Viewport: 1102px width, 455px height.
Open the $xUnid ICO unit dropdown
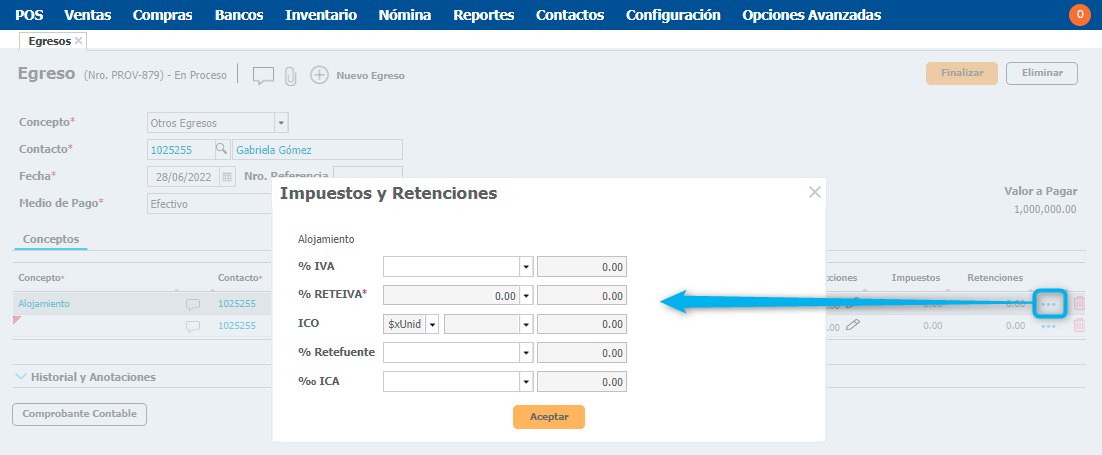point(432,325)
